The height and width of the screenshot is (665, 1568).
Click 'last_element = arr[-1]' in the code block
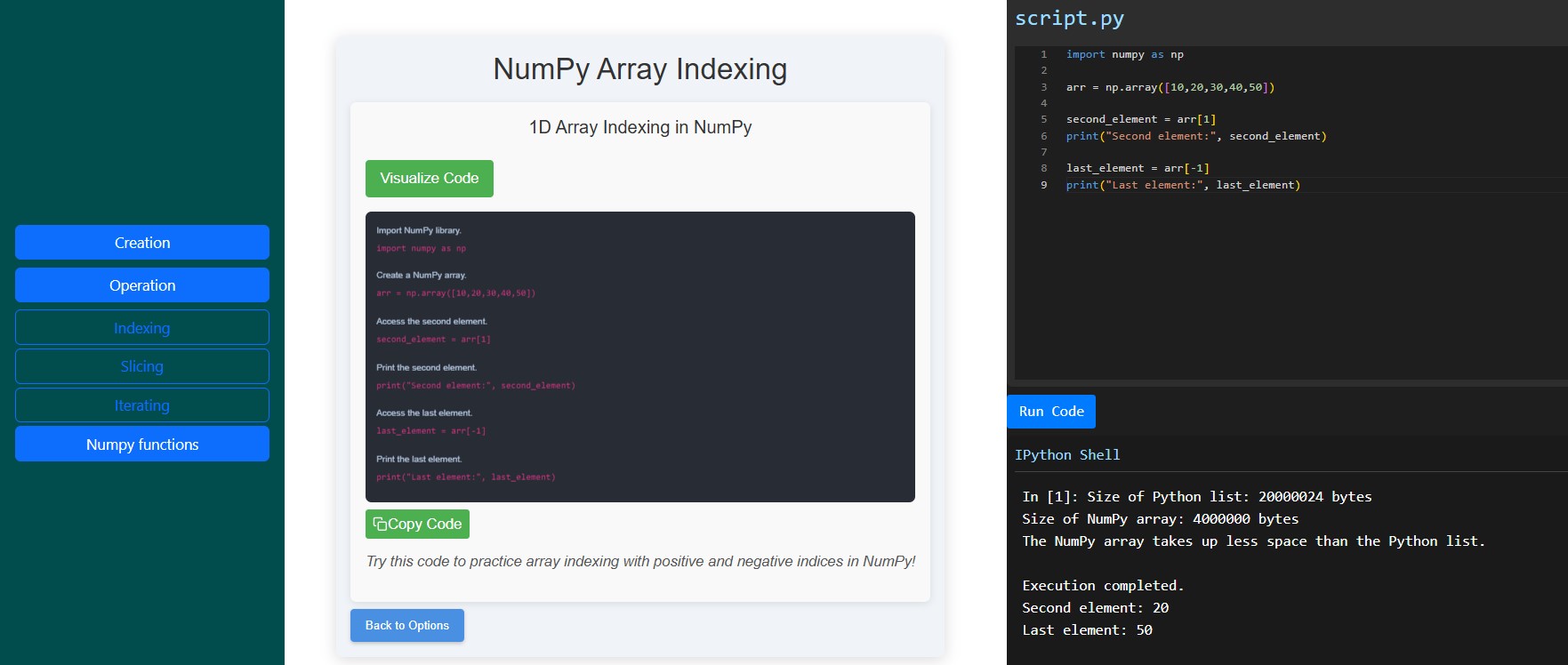(x=430, y=431)
